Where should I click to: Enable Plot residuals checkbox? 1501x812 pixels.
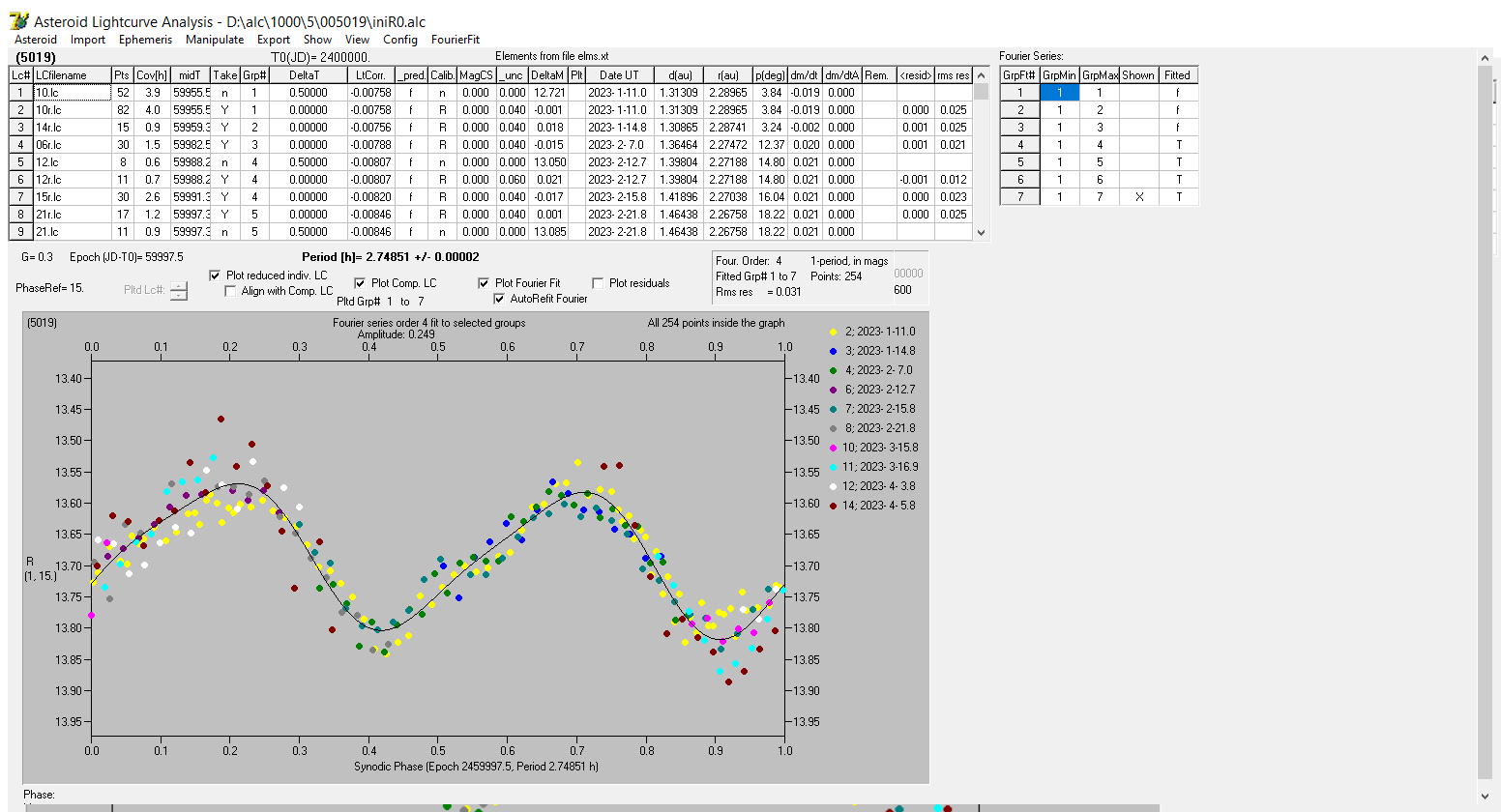[598, 283]
